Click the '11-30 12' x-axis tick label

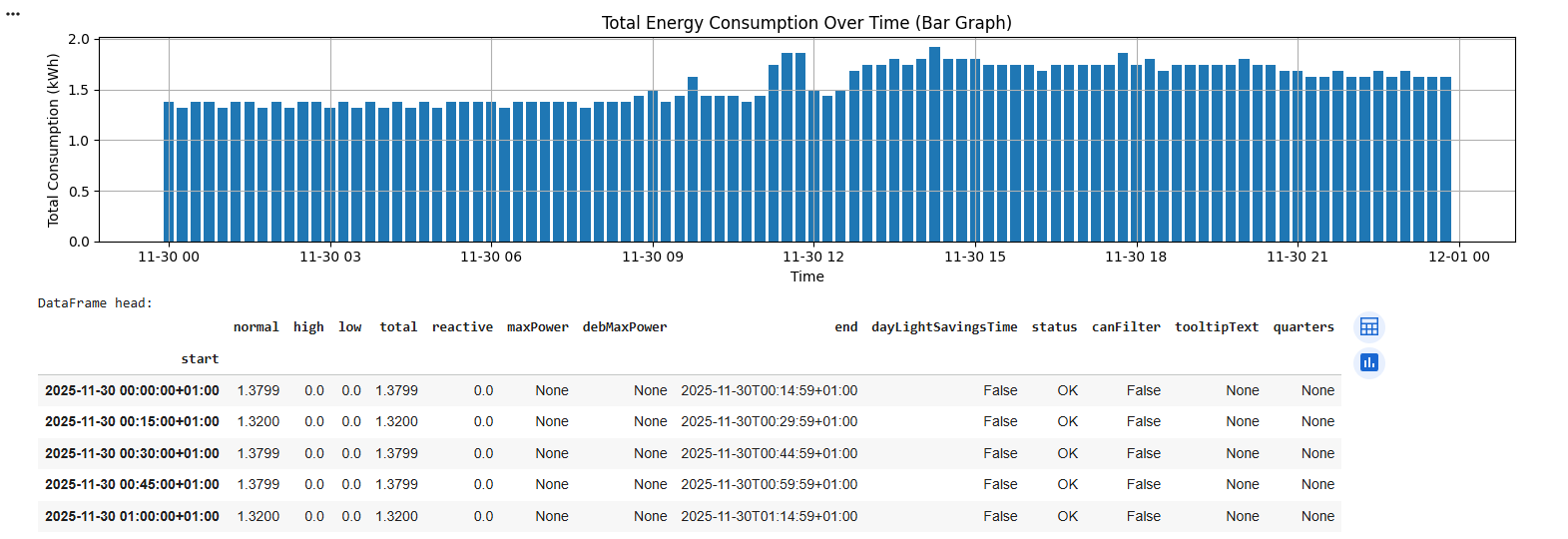812,258
